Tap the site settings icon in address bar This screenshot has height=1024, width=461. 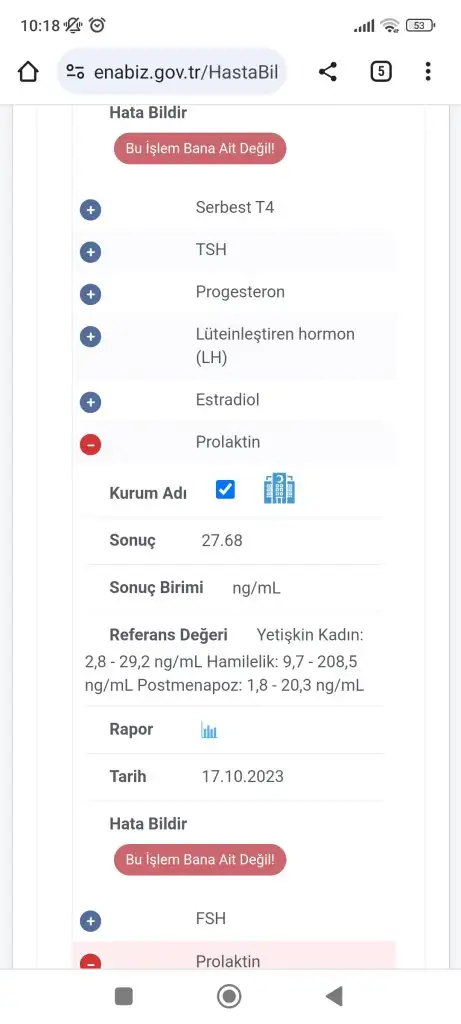(75, 72)
